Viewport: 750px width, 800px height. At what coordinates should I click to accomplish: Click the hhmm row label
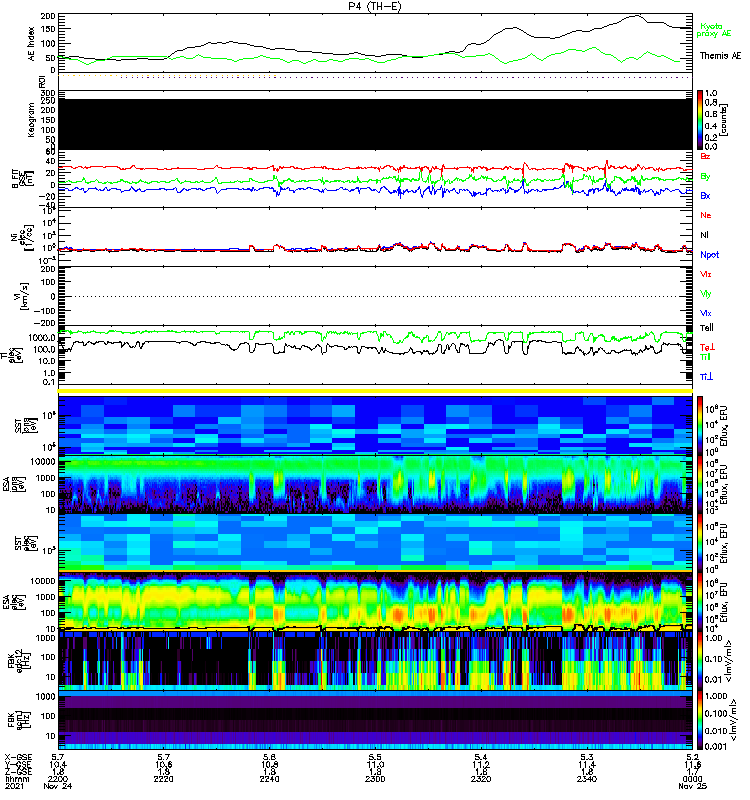pyautogui.click(x=18, y=779)
